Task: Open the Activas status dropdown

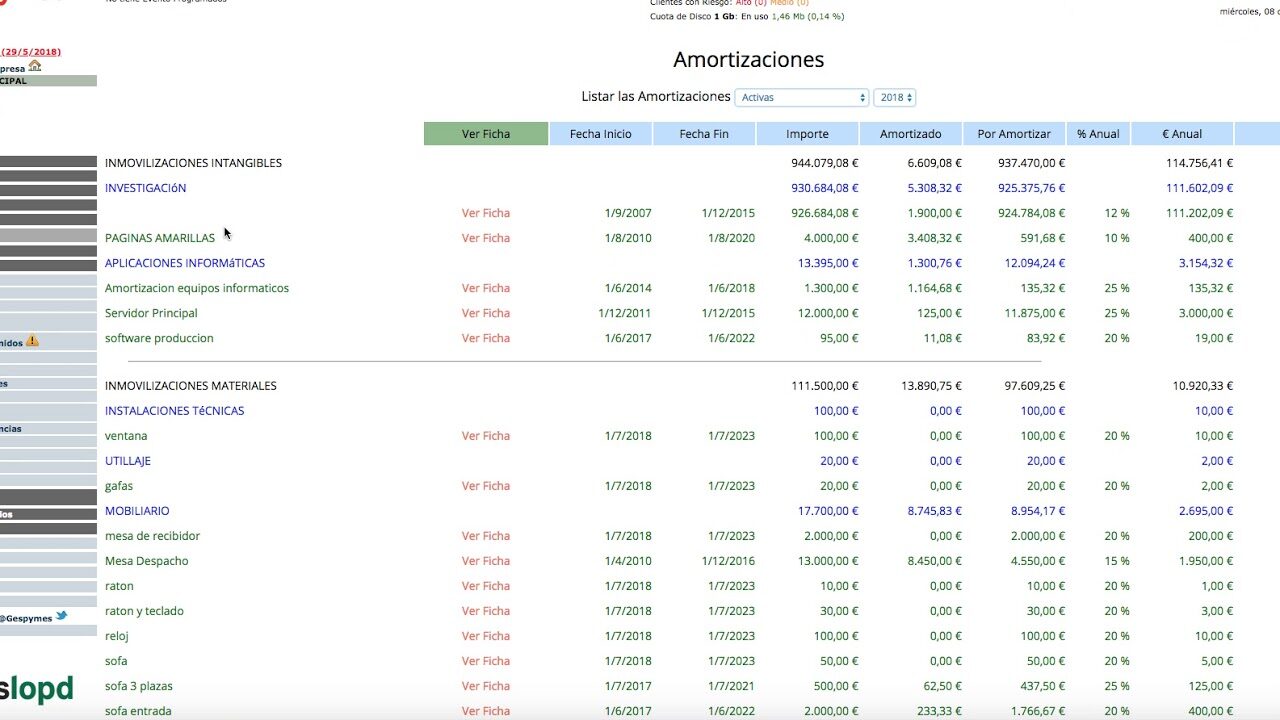Action: pos(802,98)
